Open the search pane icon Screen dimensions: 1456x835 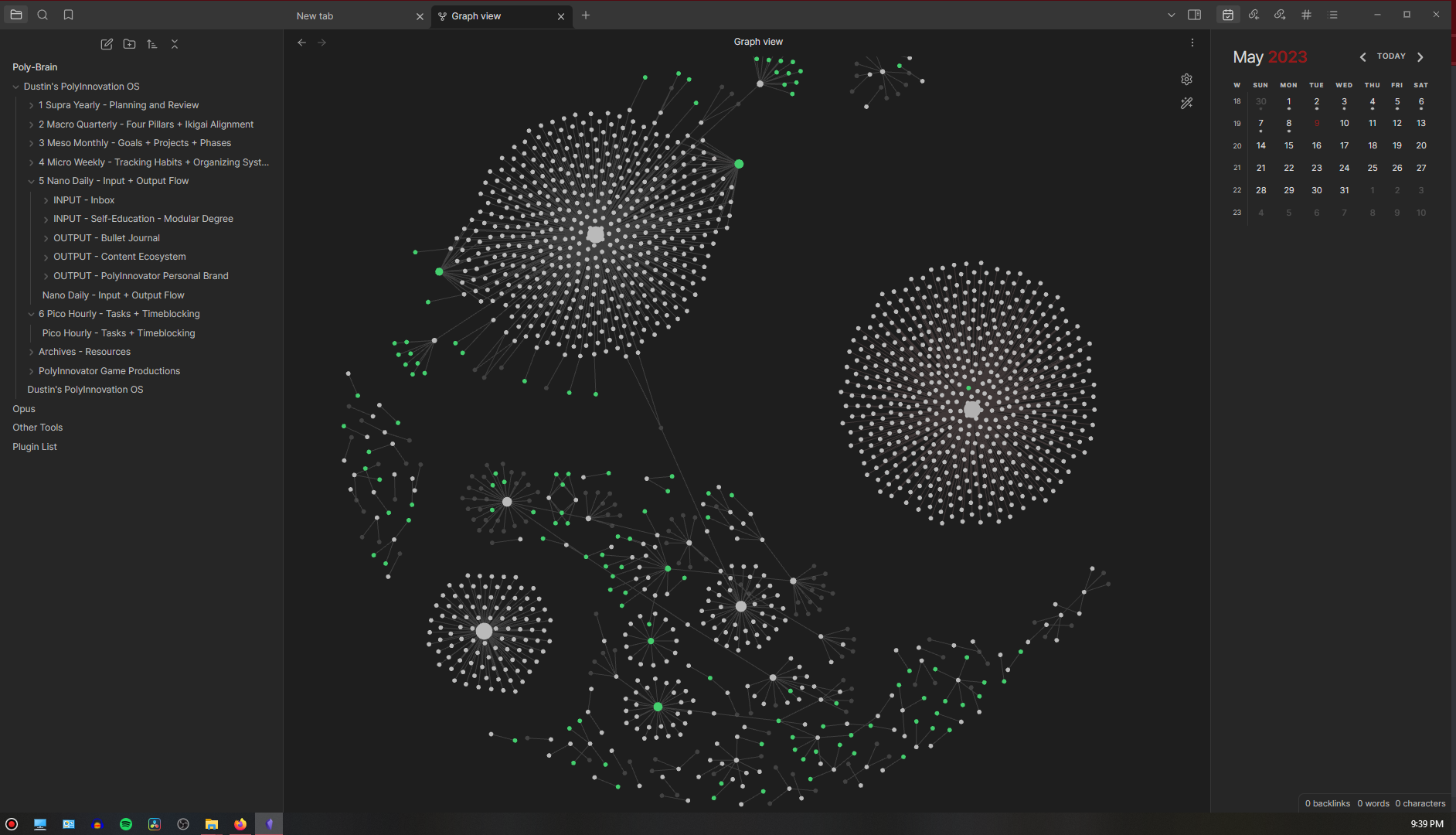coord(43,15)
